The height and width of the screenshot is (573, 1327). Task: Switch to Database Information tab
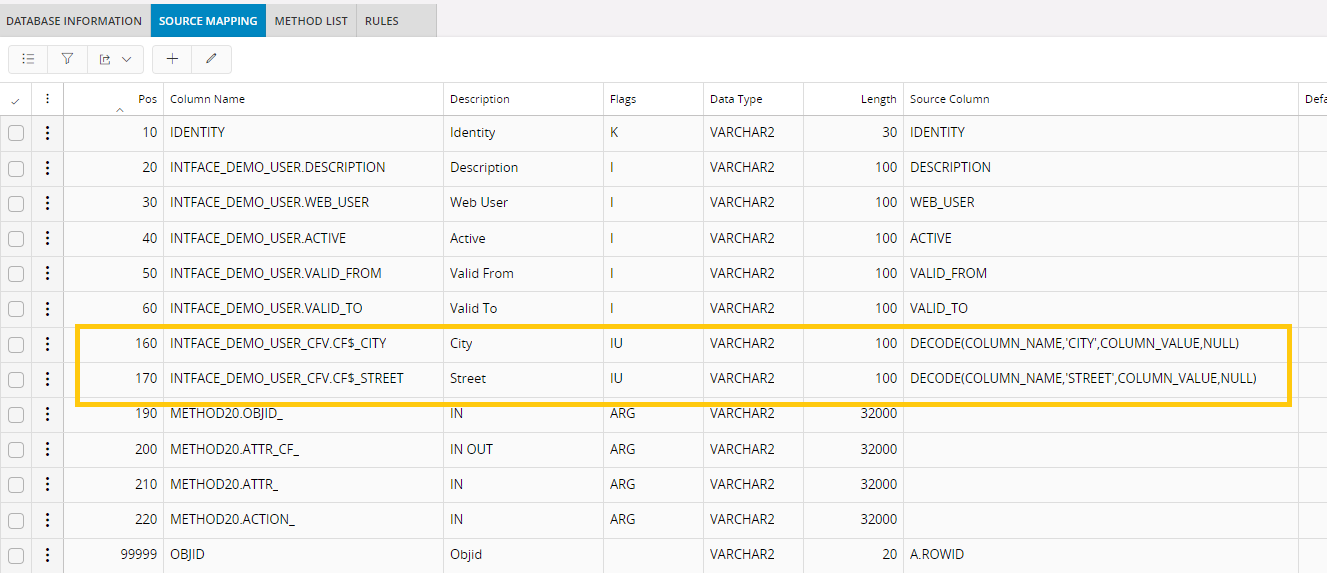pos(74,21)
